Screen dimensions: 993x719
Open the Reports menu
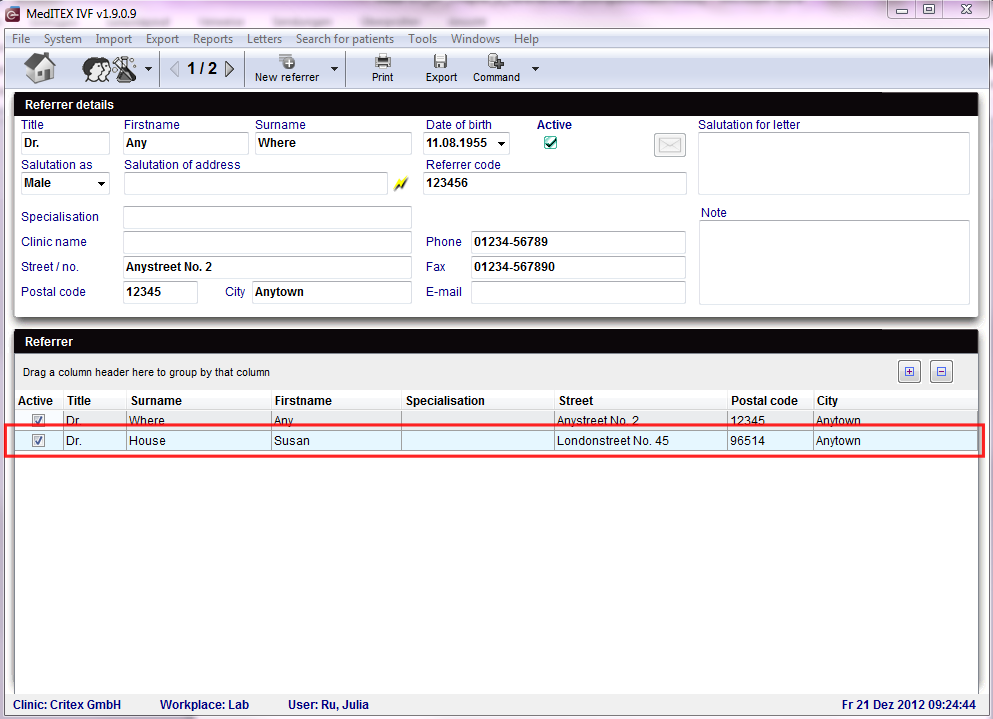213,39
